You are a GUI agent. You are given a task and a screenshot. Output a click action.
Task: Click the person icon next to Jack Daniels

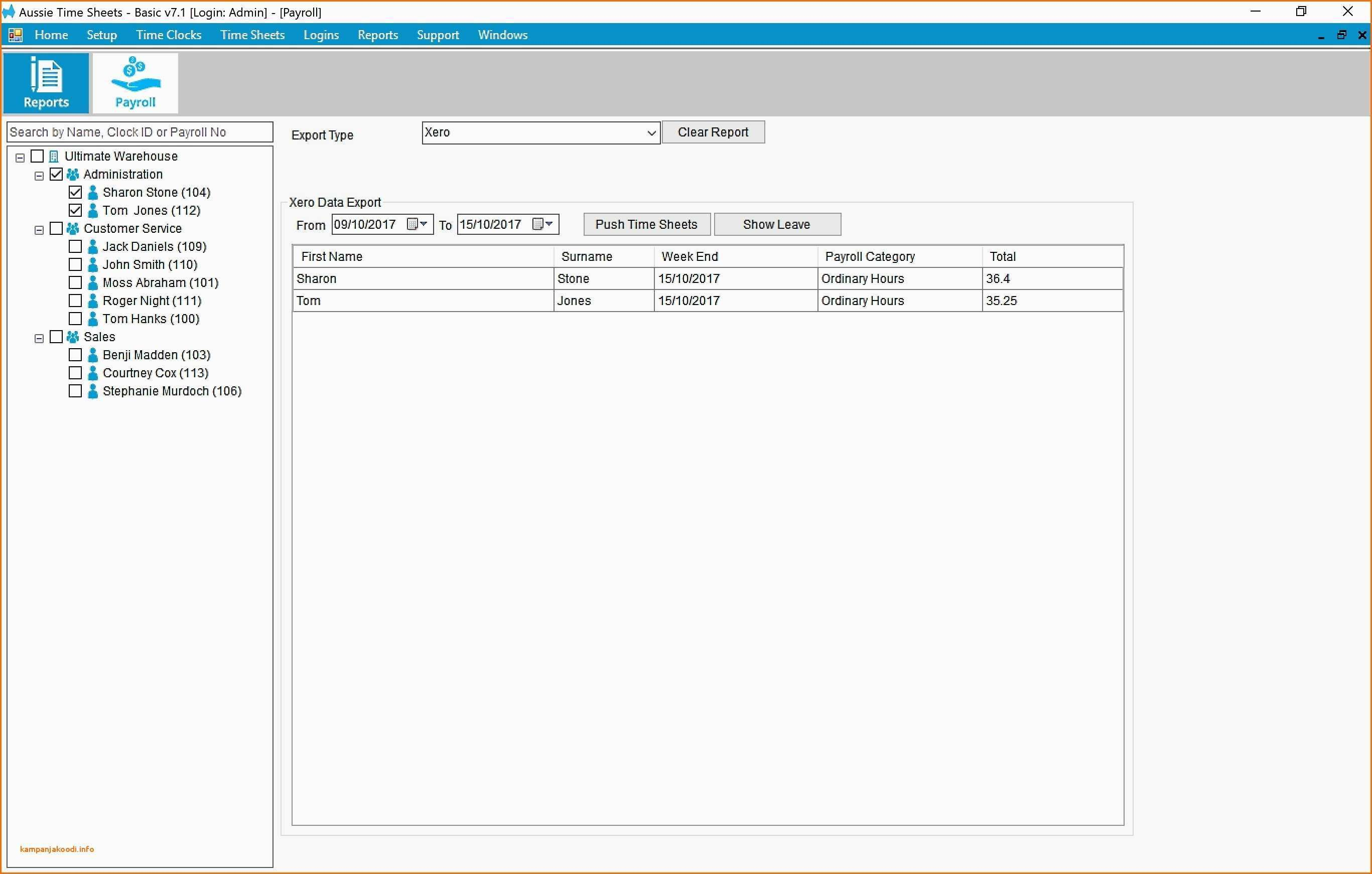(93, 247)
